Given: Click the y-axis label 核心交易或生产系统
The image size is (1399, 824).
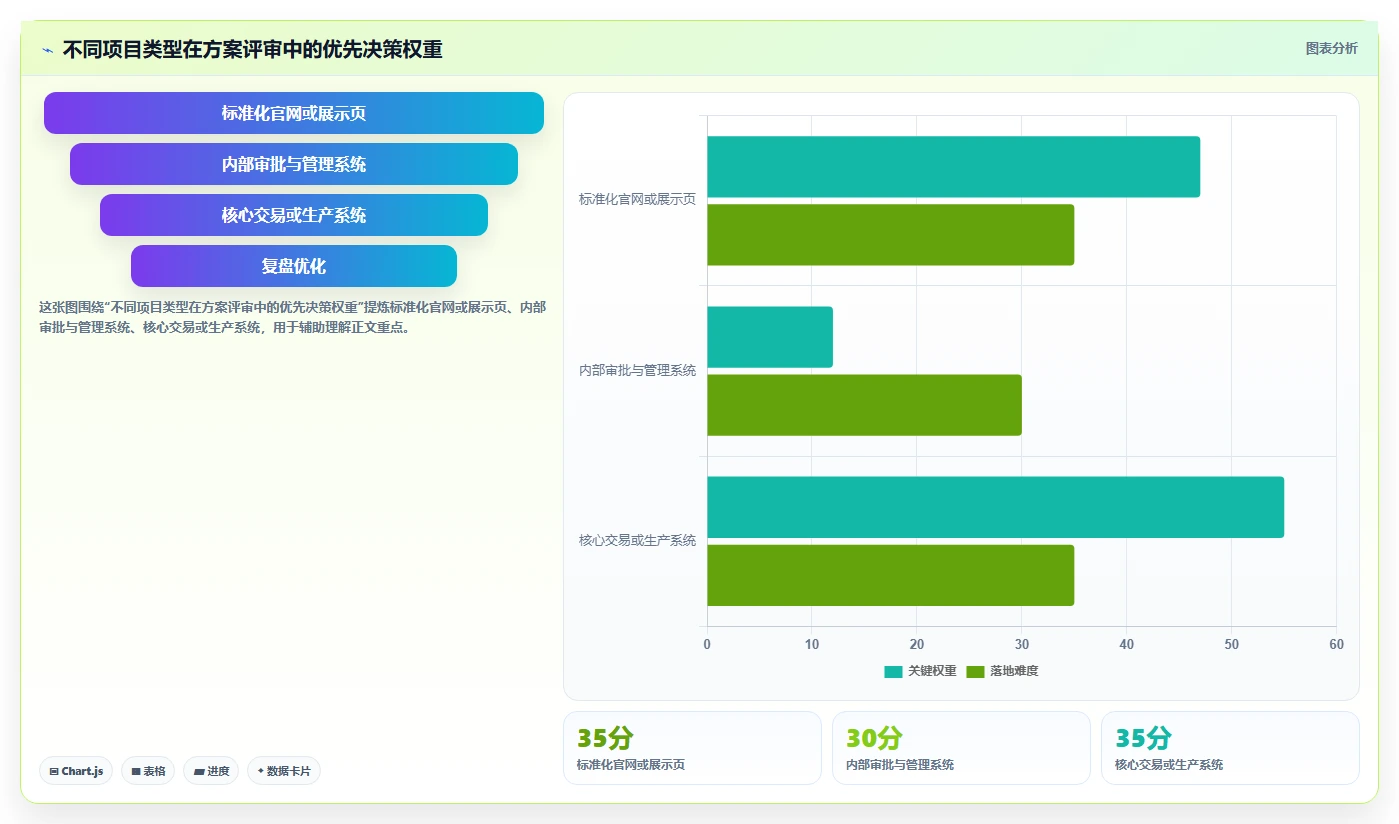Looking at the screenshot, I should [637, 541].
